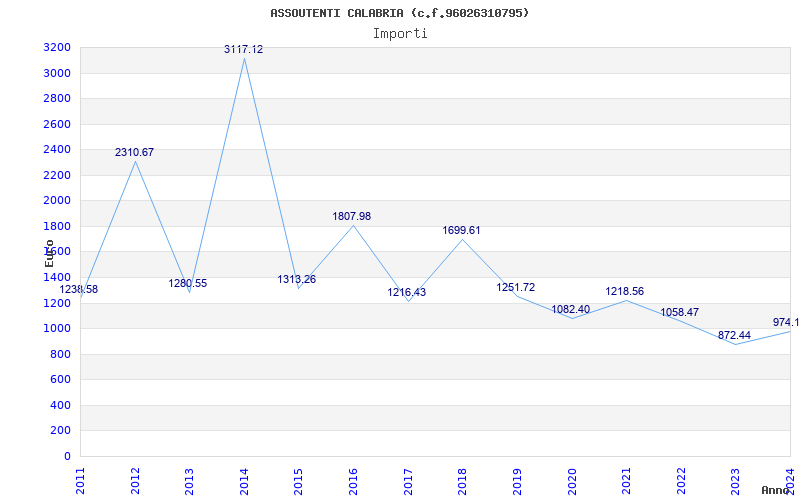Click the 2400 y-axis tick label
This screenshot has width=800, height=500.
pyautogui.click(x=57, y=150)
